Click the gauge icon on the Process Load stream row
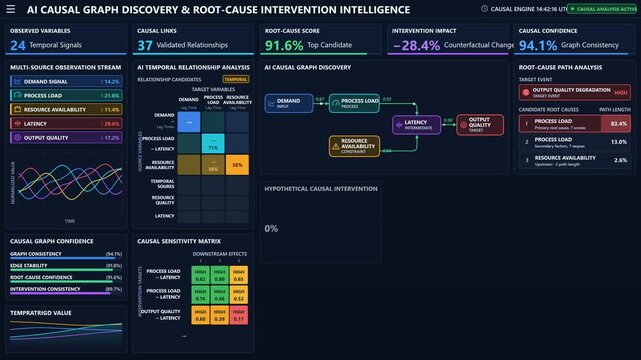641x360 pixels. click(x=18, y=95)
